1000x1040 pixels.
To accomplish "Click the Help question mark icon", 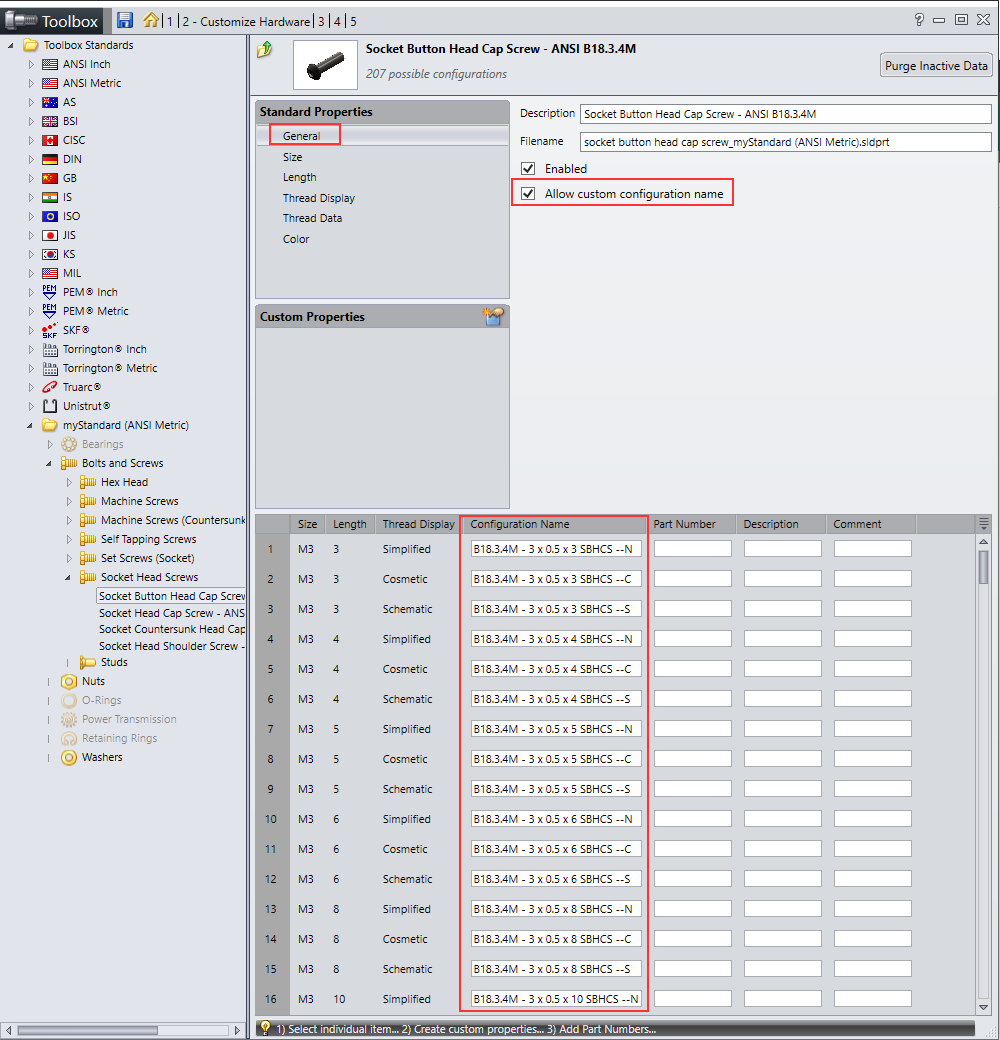I will [x=918, y=20].
